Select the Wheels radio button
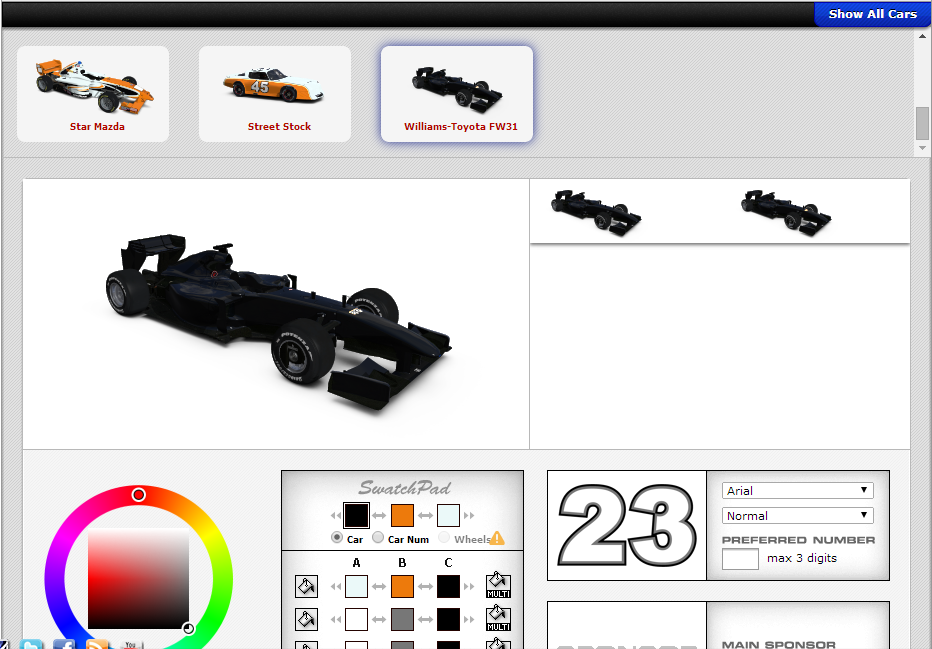Image resolution: width=932 pixels, height=649 pixels. click(444, 538)
